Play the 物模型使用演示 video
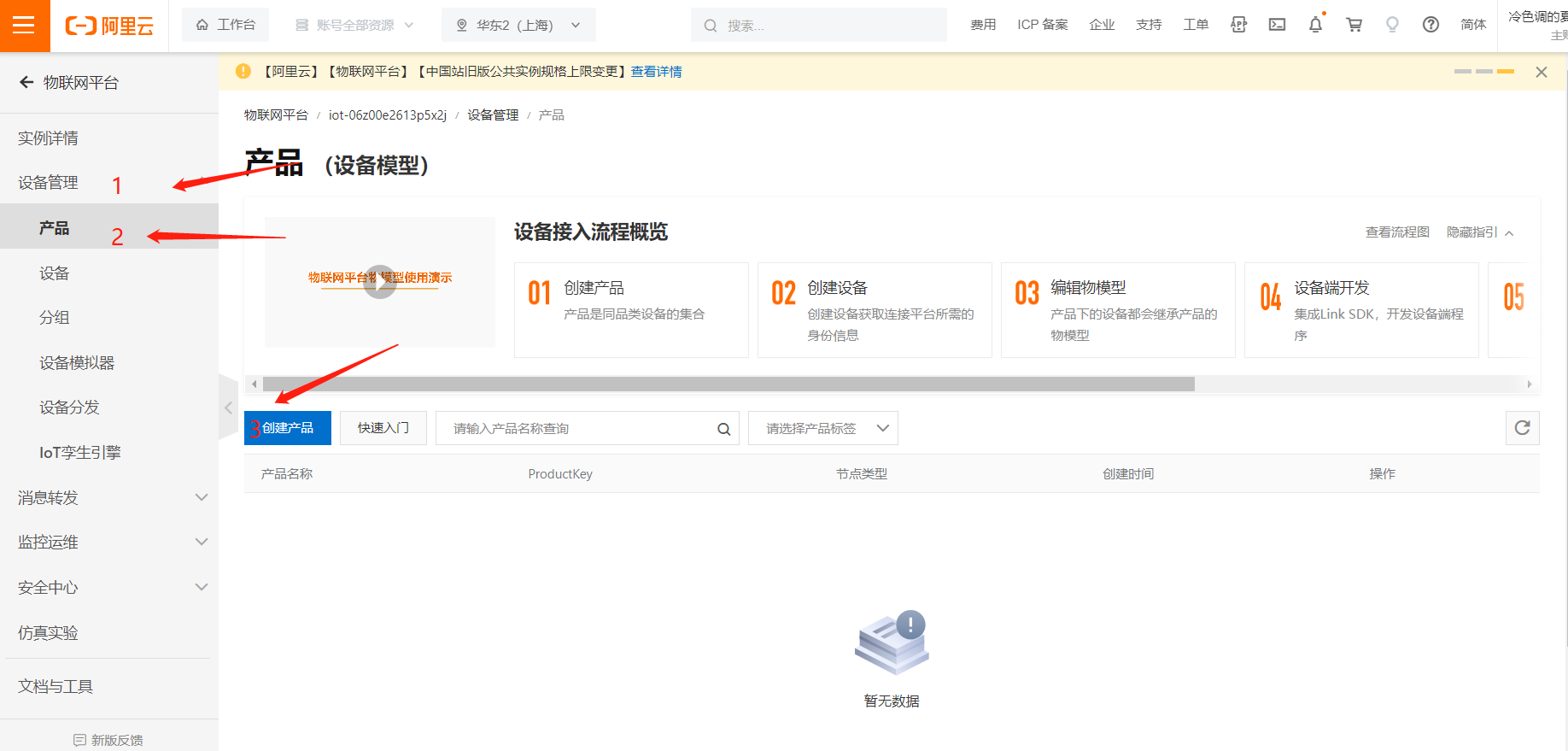The image size is (1568, 751). (380, 281)
